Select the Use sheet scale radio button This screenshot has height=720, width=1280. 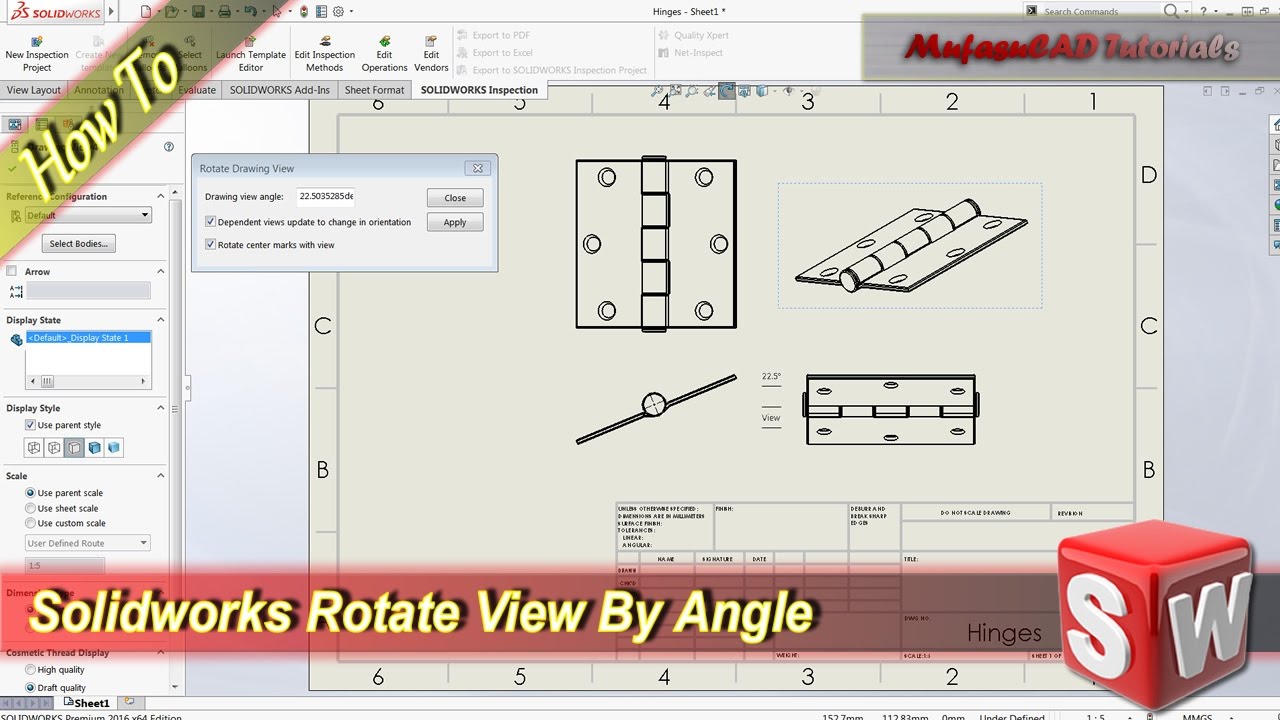point(31,508)
